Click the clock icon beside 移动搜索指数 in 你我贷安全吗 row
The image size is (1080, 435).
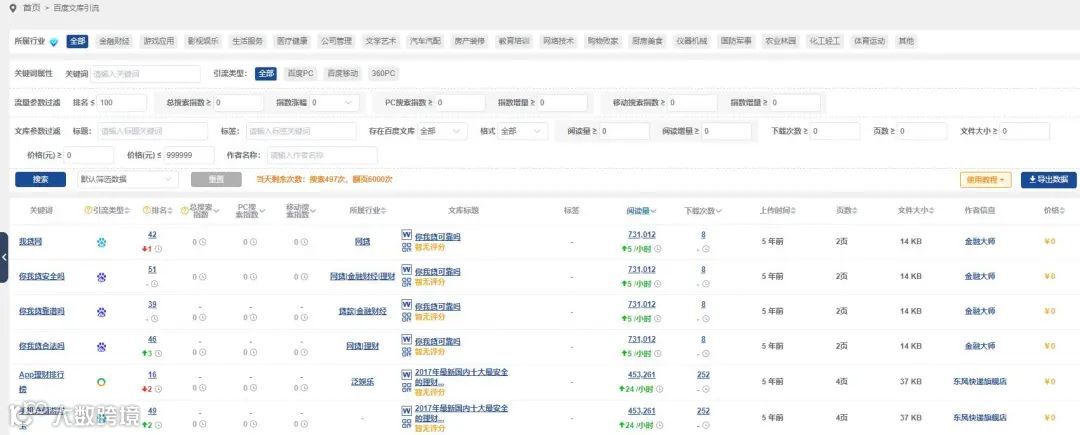[x=304, y=277]
